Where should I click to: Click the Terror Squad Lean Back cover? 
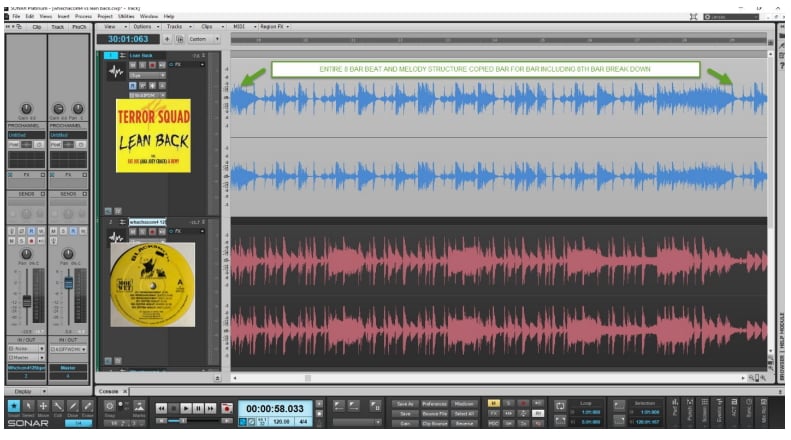tap(153, 136)
